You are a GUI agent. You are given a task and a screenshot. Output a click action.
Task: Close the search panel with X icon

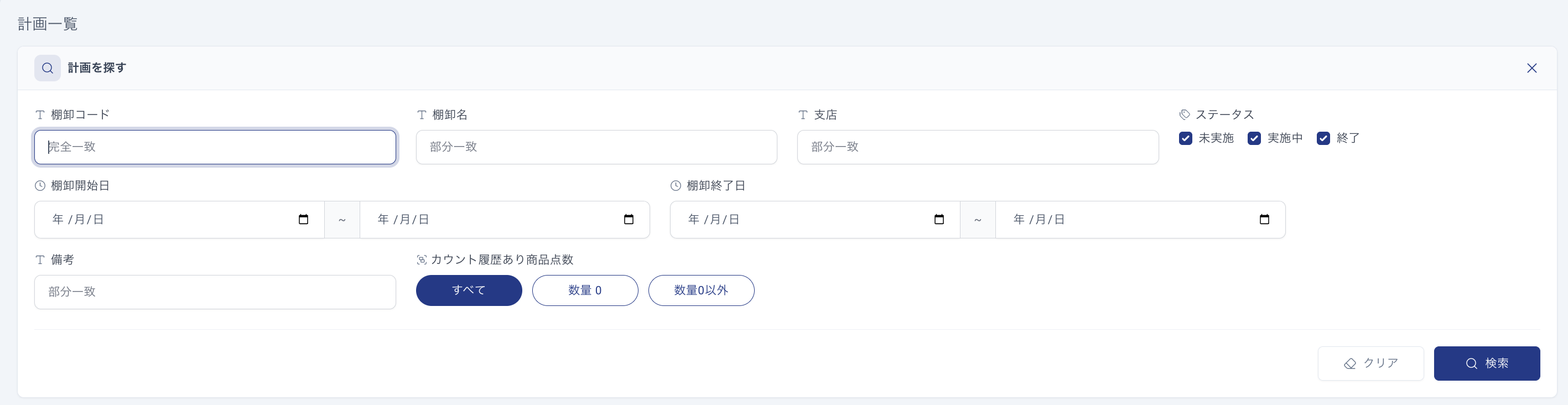1531,68
